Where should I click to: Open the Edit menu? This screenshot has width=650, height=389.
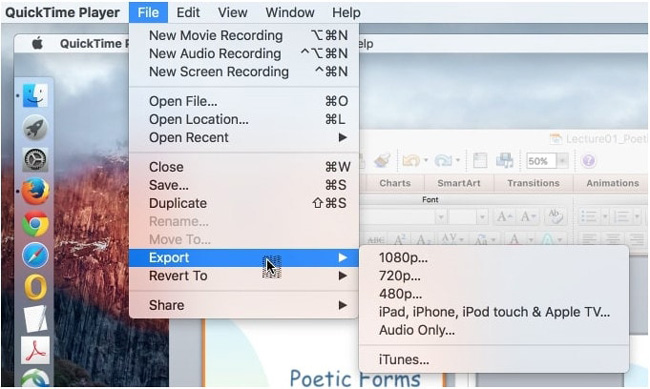[x=188, y=12]
